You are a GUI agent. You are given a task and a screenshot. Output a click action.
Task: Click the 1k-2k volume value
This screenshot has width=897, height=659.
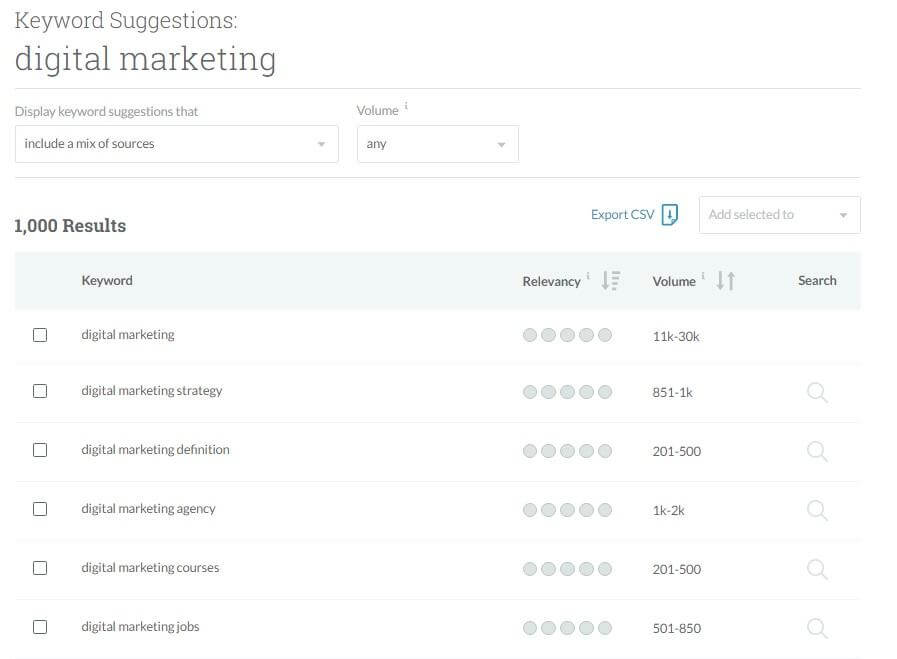click(x=668, y=510)
